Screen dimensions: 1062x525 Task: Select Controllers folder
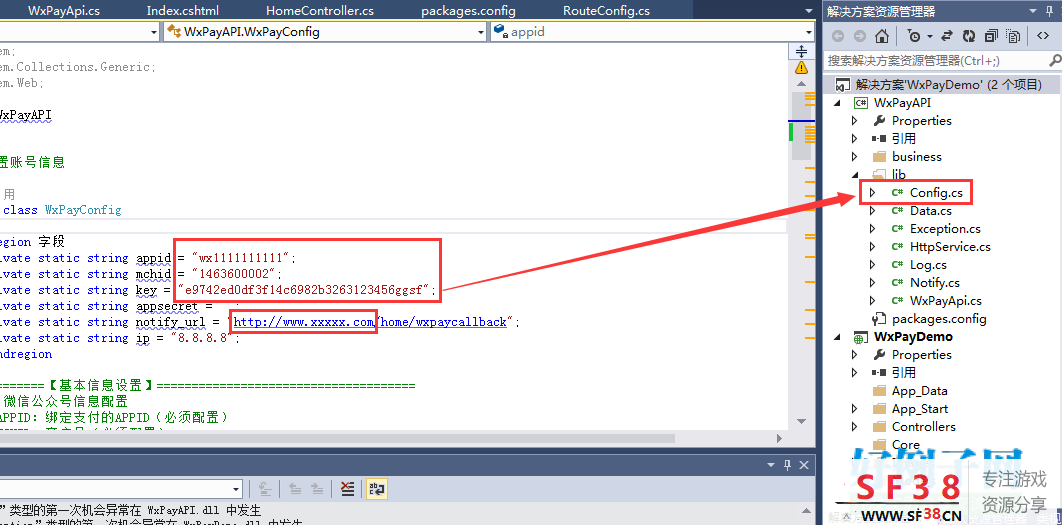pos(923,427)
